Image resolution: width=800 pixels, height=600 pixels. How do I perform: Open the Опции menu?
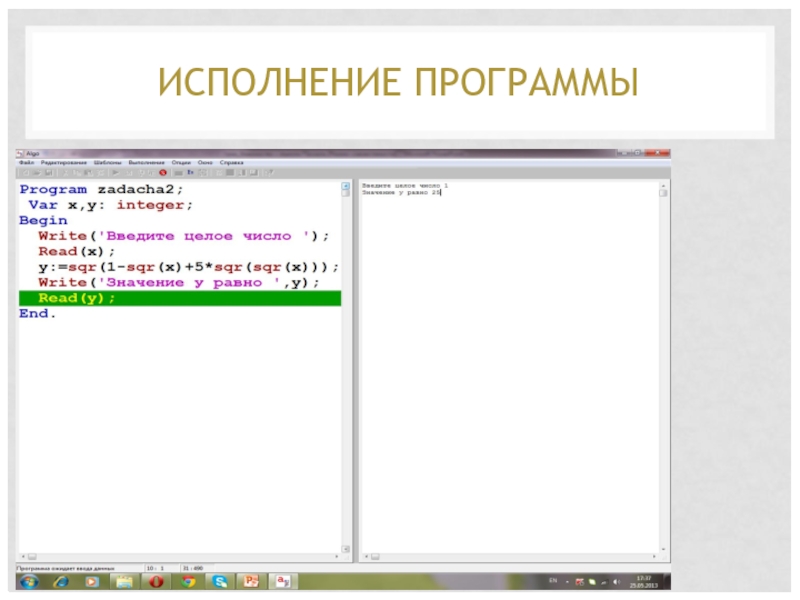181,163
